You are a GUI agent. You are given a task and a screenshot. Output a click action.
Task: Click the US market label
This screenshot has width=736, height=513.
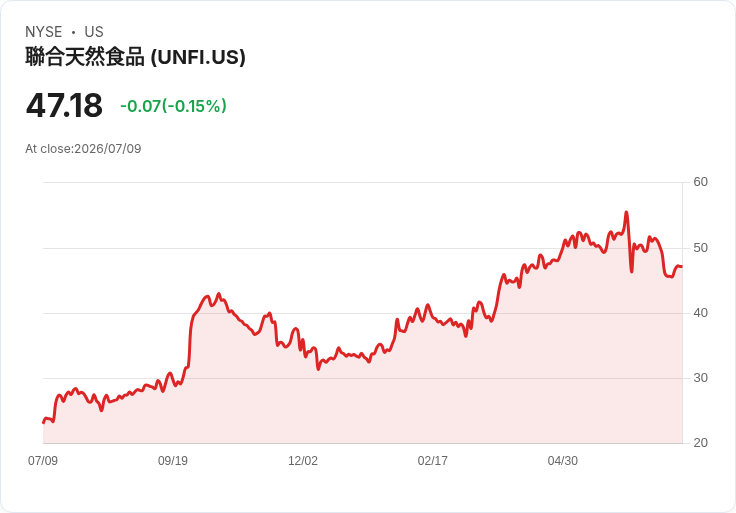(x=94, y=32)
